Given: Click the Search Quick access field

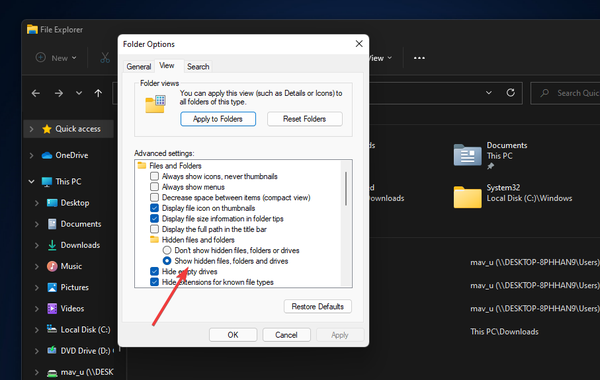Looking at the screenshot, I should [565, 93].
